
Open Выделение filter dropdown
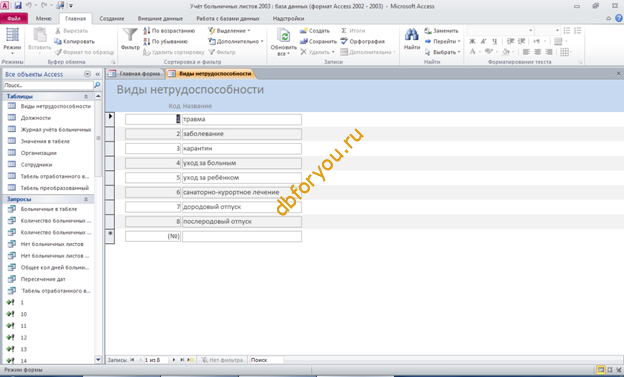click(x=229, y=31)
